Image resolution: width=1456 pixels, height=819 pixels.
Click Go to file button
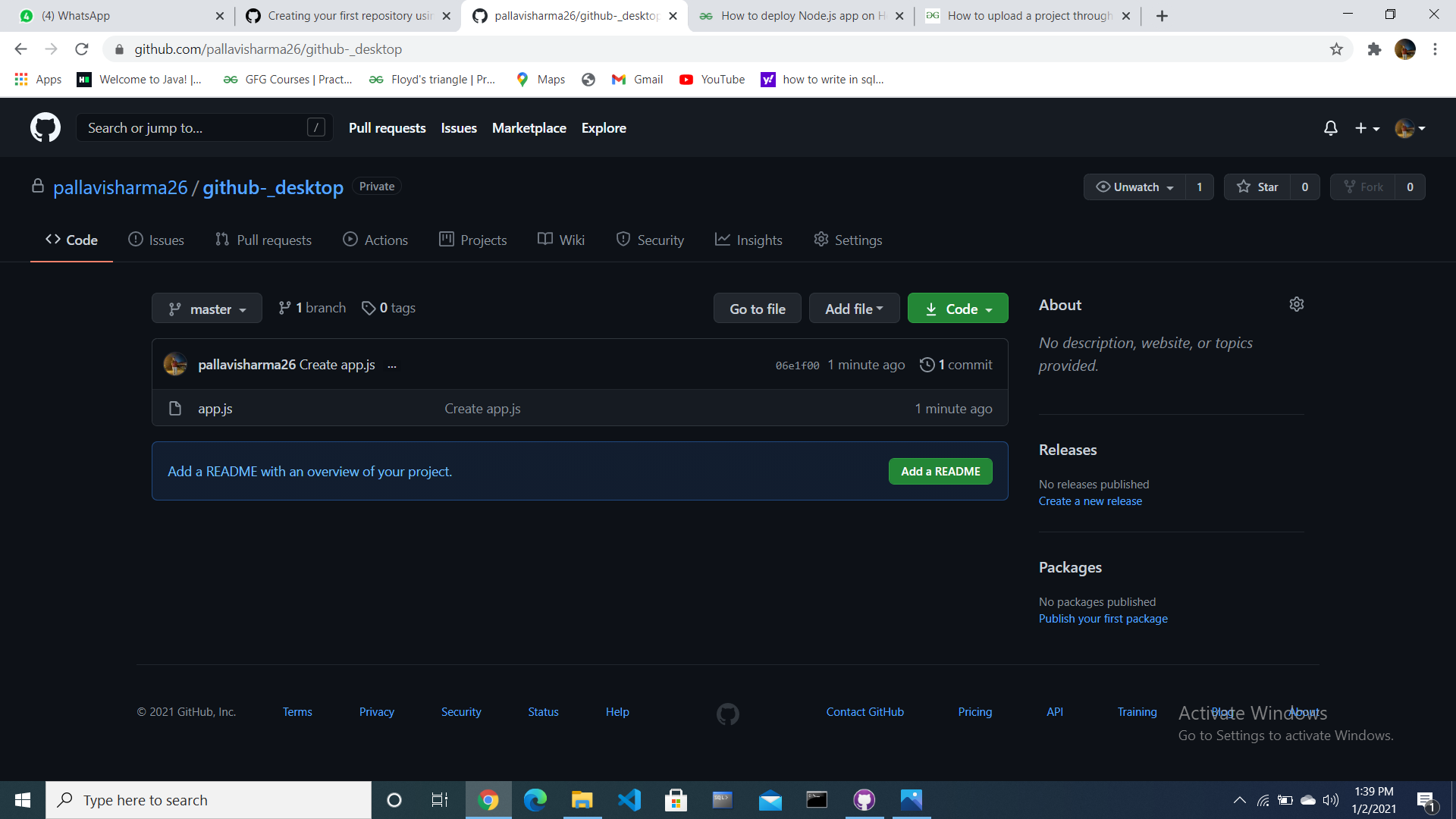tap(758, 308)
